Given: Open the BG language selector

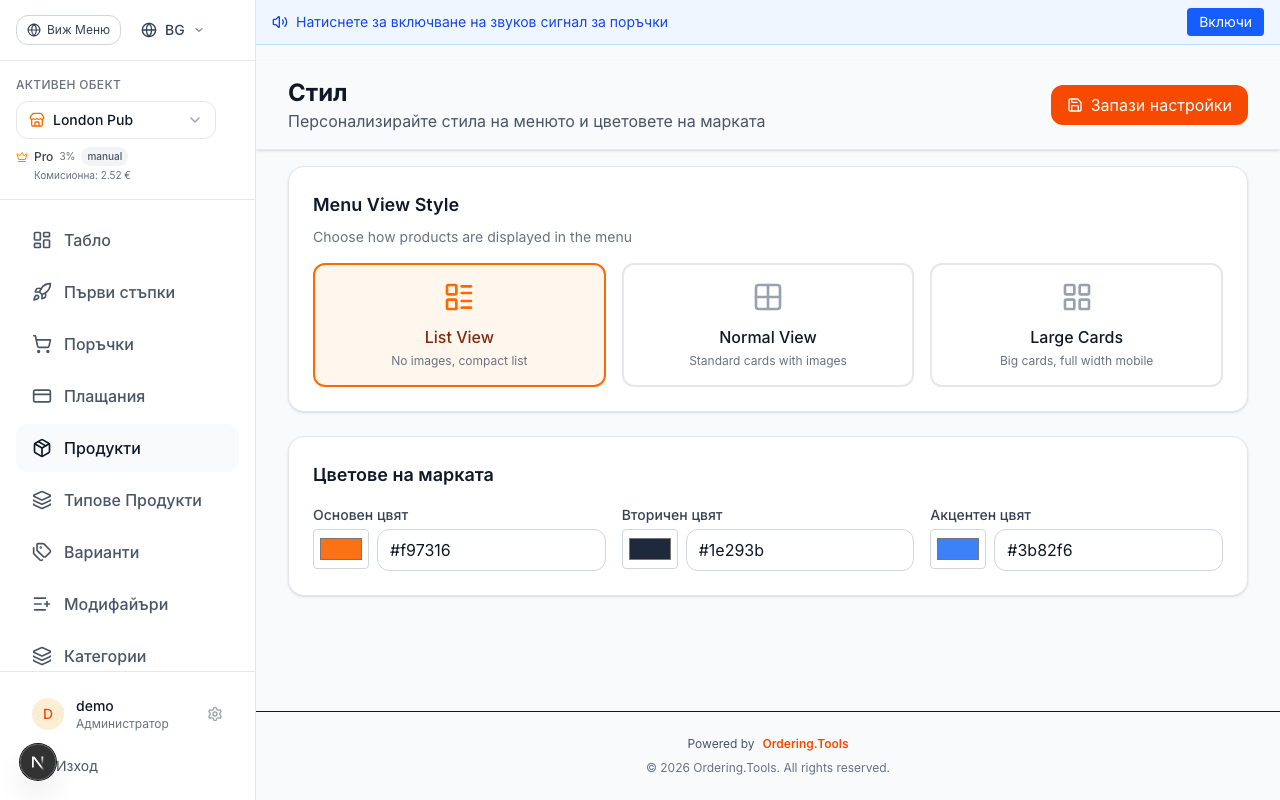Looking at the screenshot, I should [173, 30].
